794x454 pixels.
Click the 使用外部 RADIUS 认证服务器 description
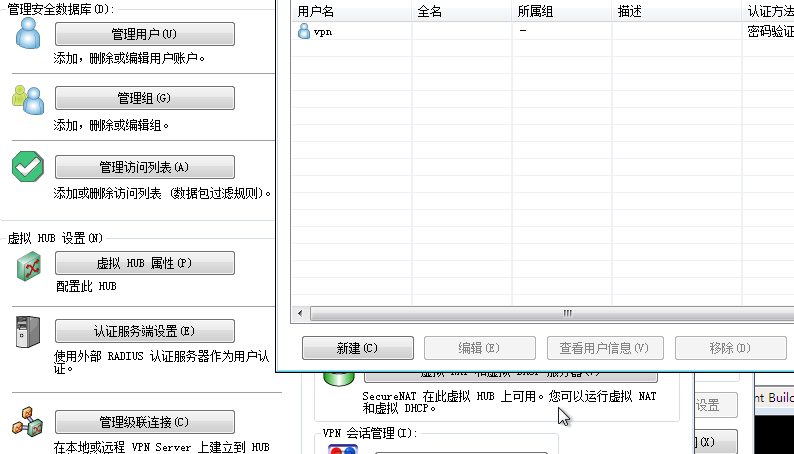[162, 362]
